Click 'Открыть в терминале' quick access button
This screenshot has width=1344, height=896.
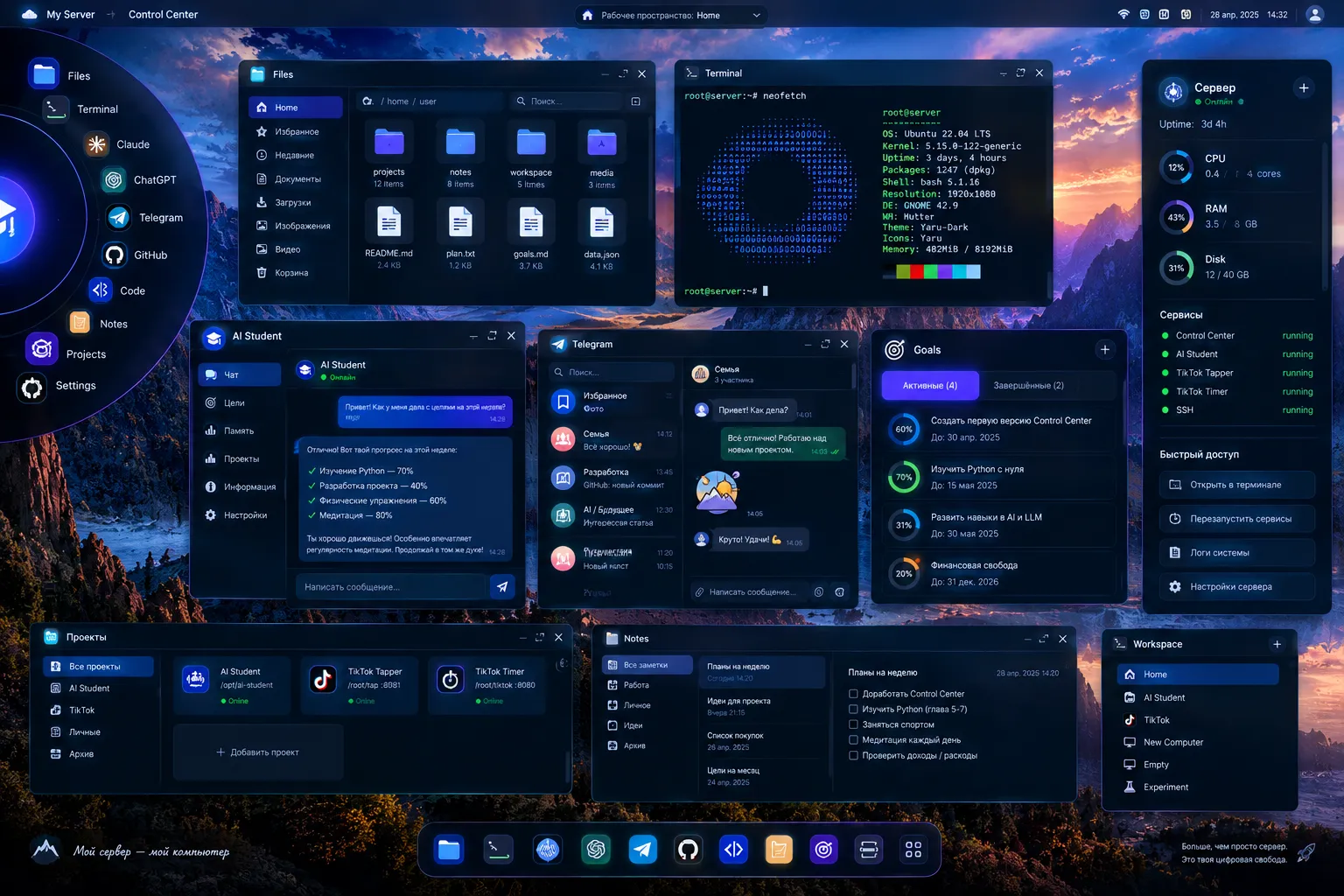tap(1237, 485)
